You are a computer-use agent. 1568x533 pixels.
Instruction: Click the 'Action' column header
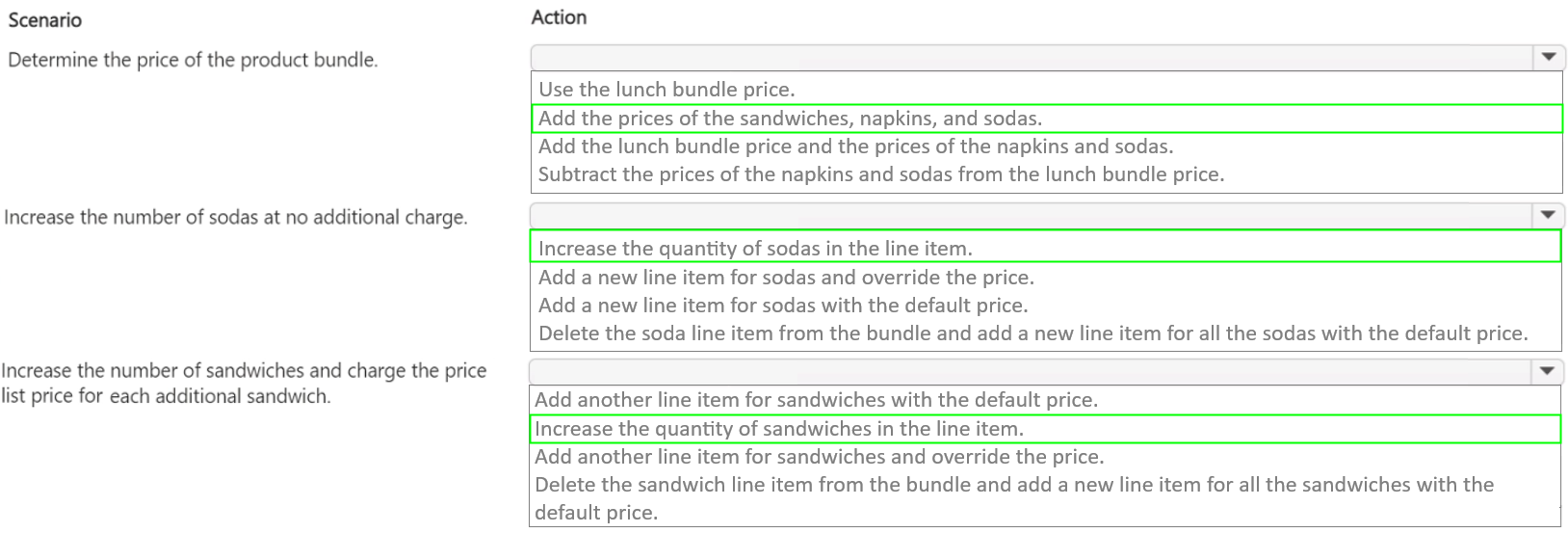(559, 17)
